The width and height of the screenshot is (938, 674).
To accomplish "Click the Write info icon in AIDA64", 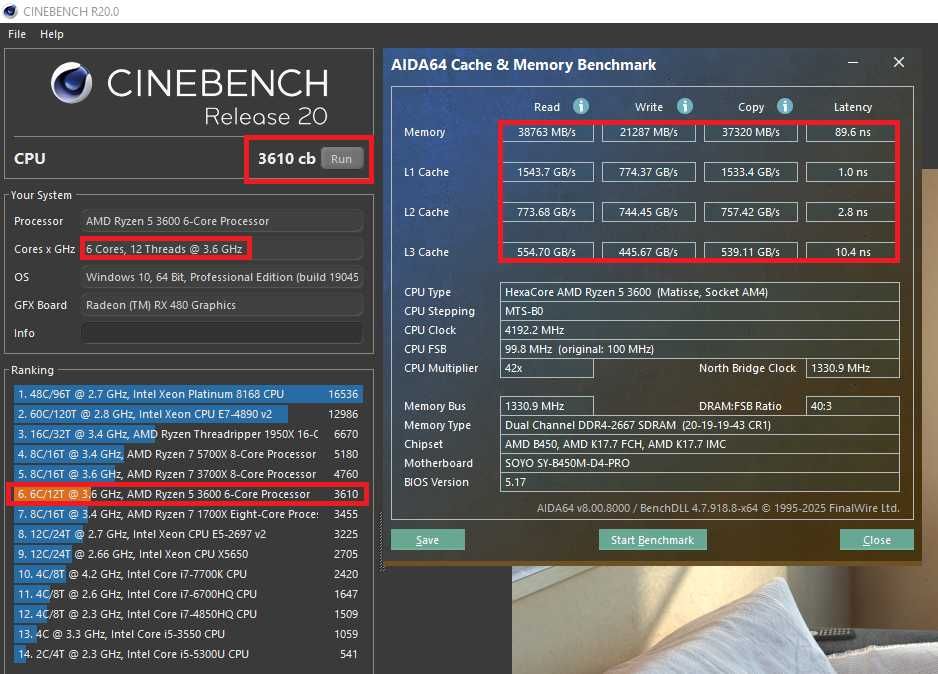I will [684, 106].
